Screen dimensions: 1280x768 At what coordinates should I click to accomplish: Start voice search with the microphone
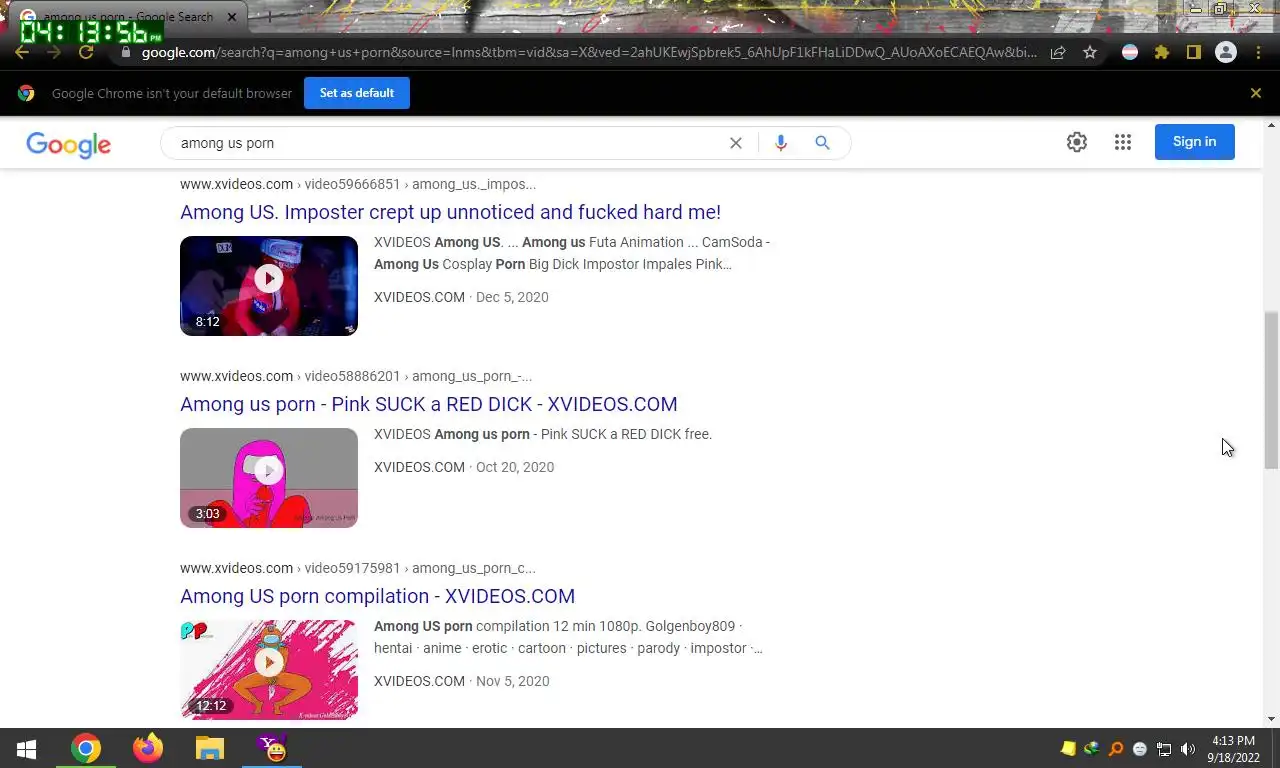point(781,143)
